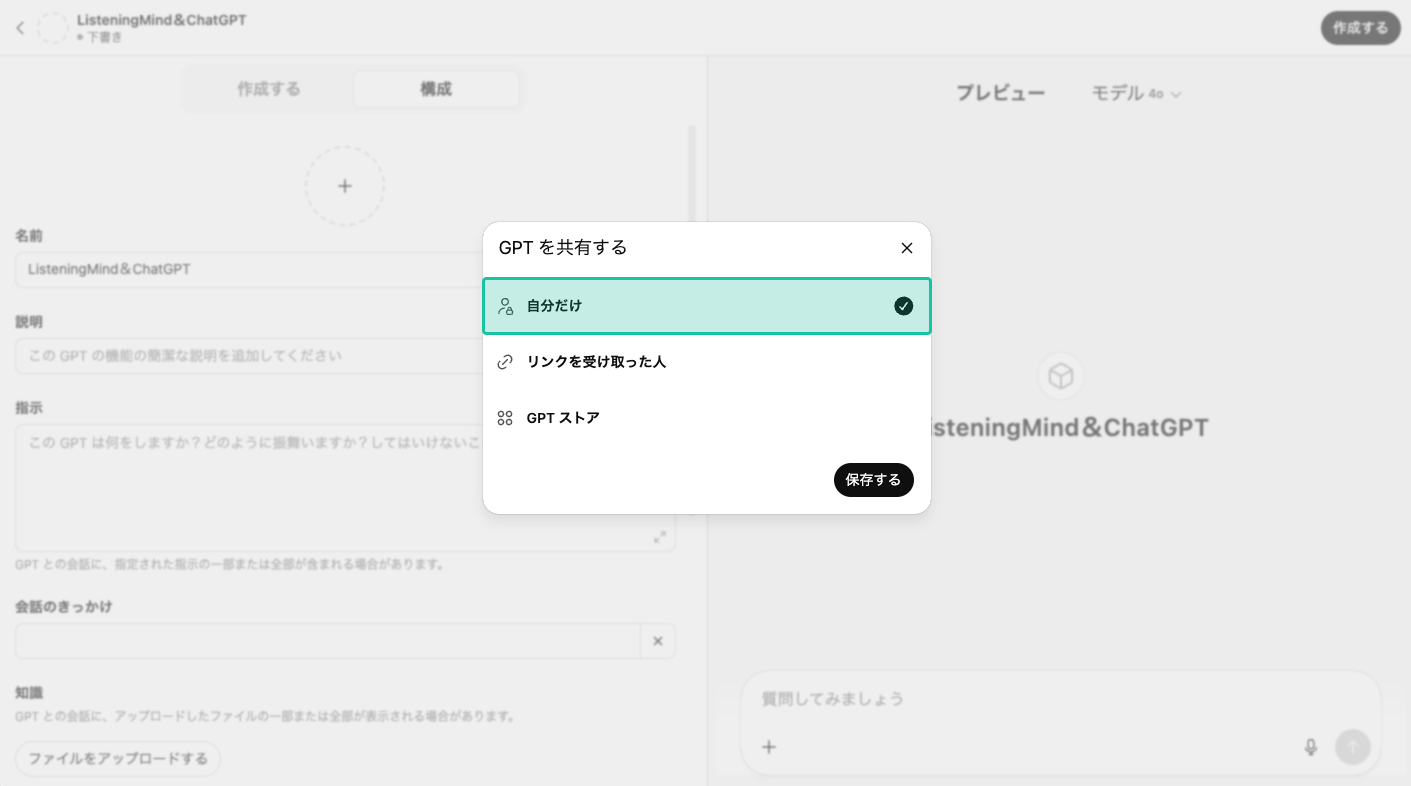
Task: Click the cube icon in the preview pane
Action: click(x=1060, y=376)
